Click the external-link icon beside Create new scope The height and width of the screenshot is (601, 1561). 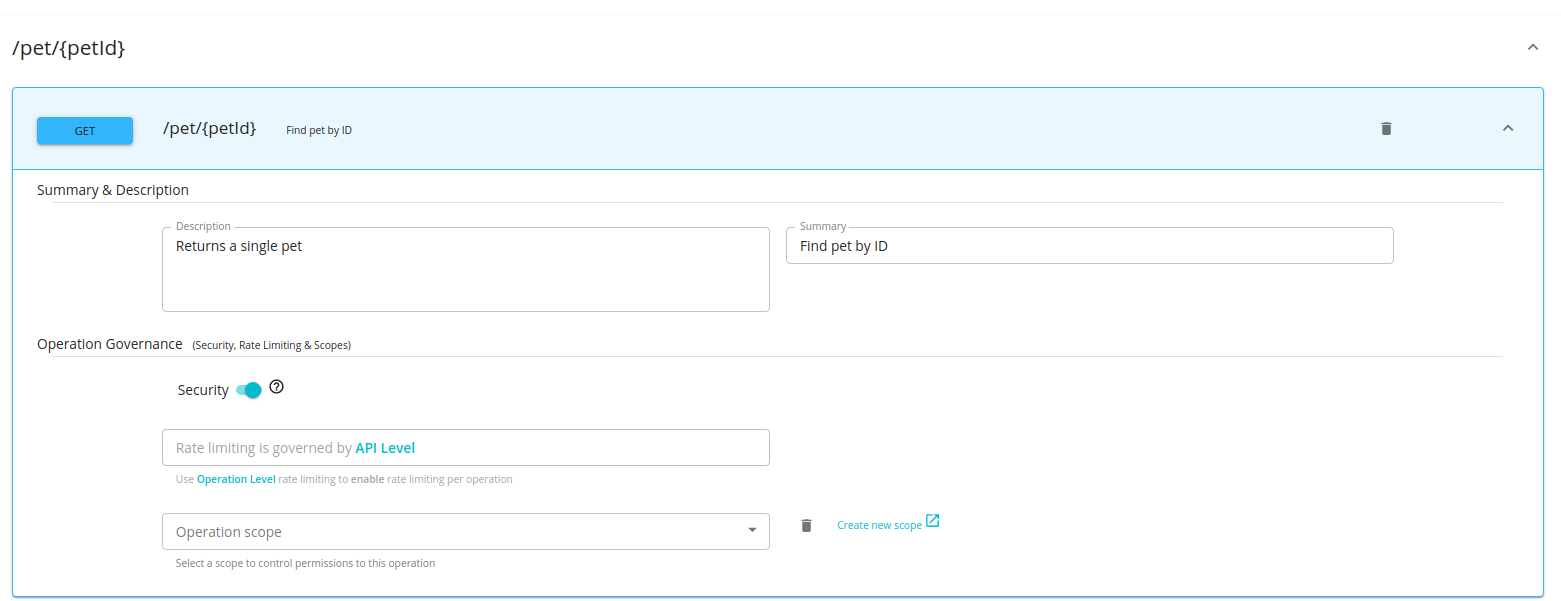tap(932, 521)
